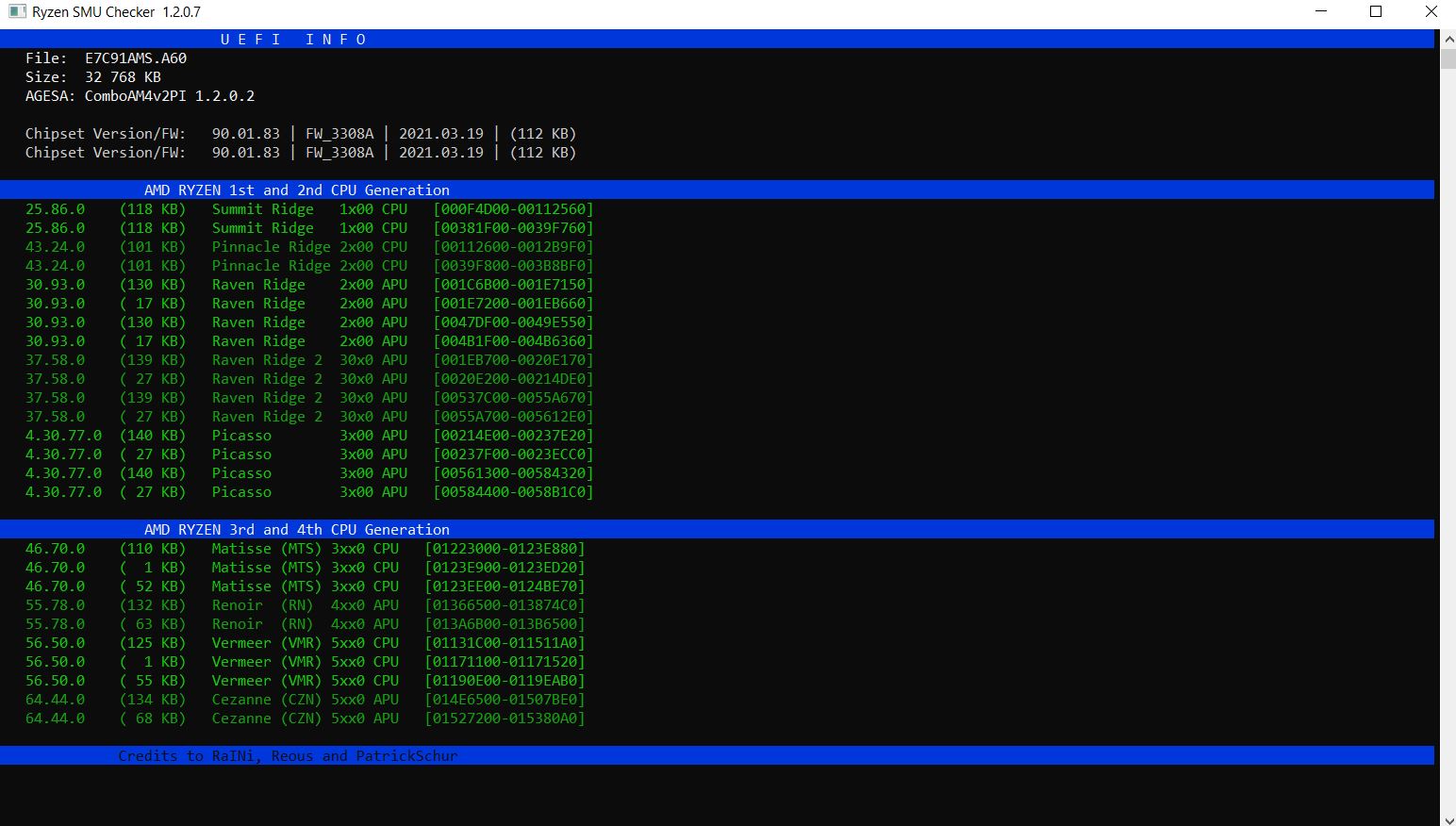
Task: Click the Matisse size '( 52 KB)'
Action: 153,586
